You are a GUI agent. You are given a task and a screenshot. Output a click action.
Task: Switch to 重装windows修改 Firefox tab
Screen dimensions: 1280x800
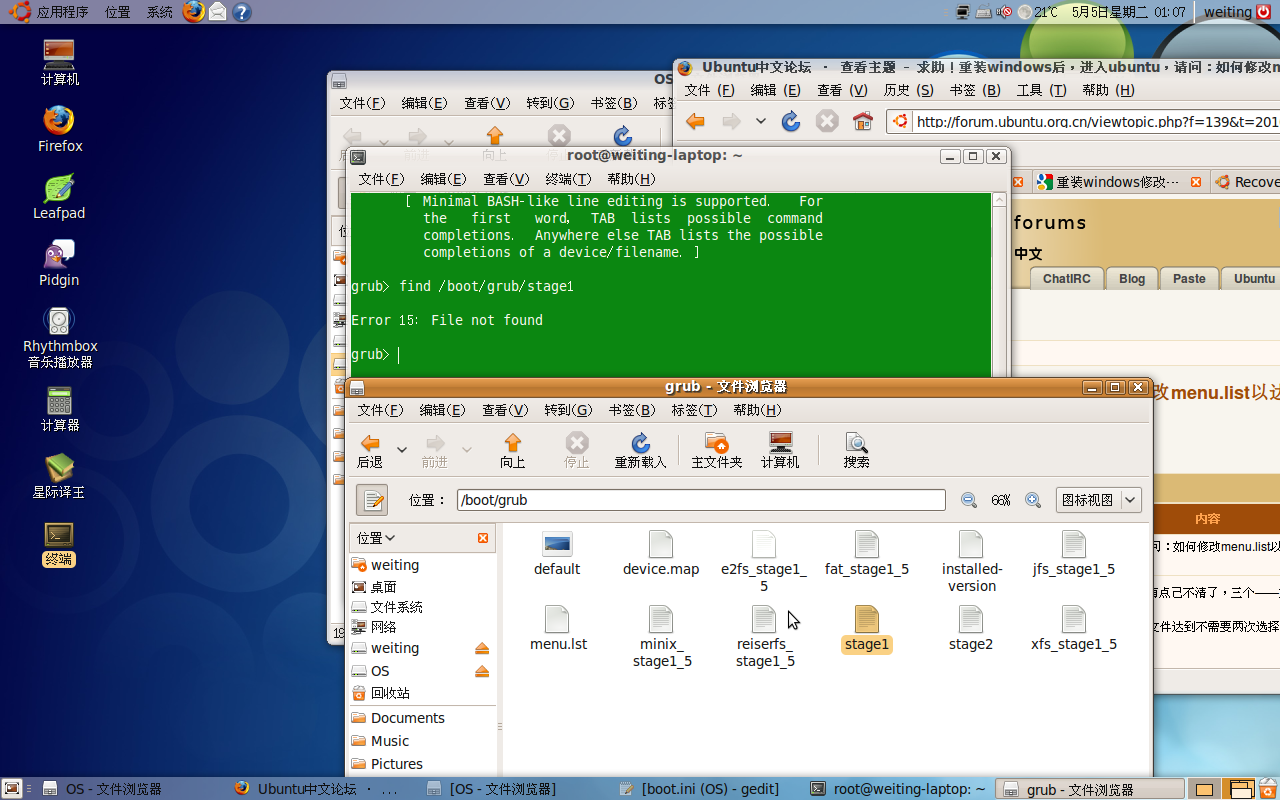1117,182
